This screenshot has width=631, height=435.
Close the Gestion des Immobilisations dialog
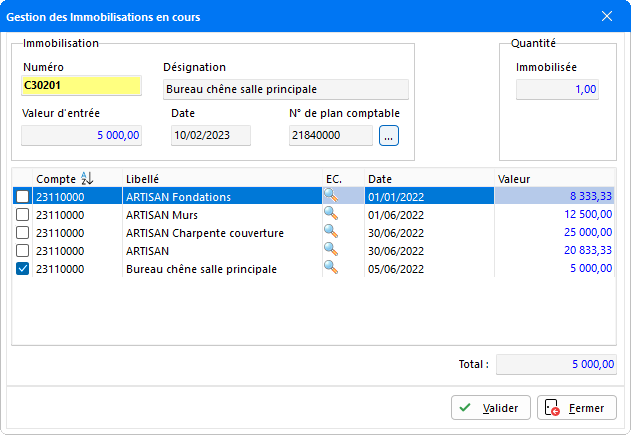tap(606, 16)
